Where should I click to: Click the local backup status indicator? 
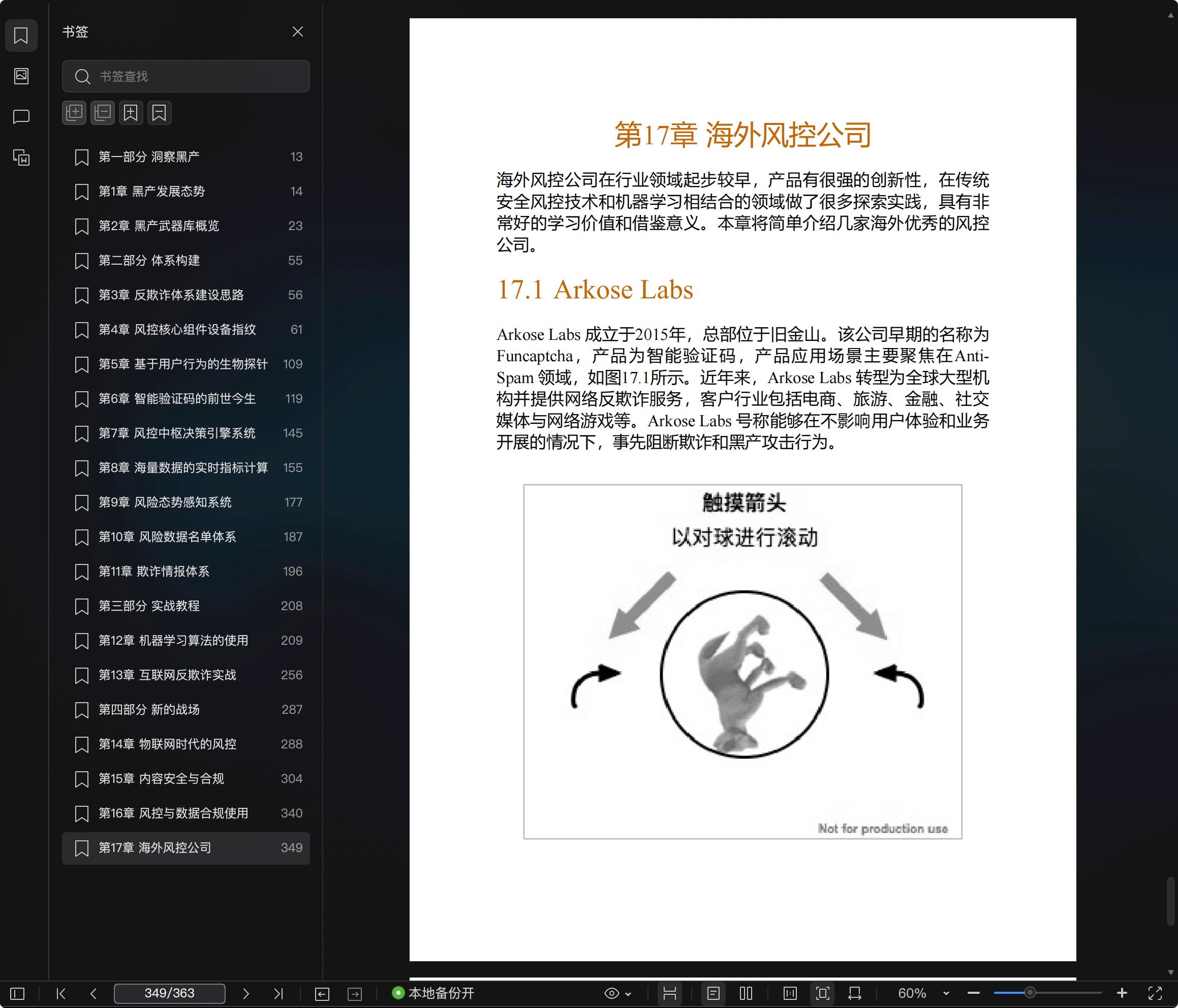pos(433,993)
